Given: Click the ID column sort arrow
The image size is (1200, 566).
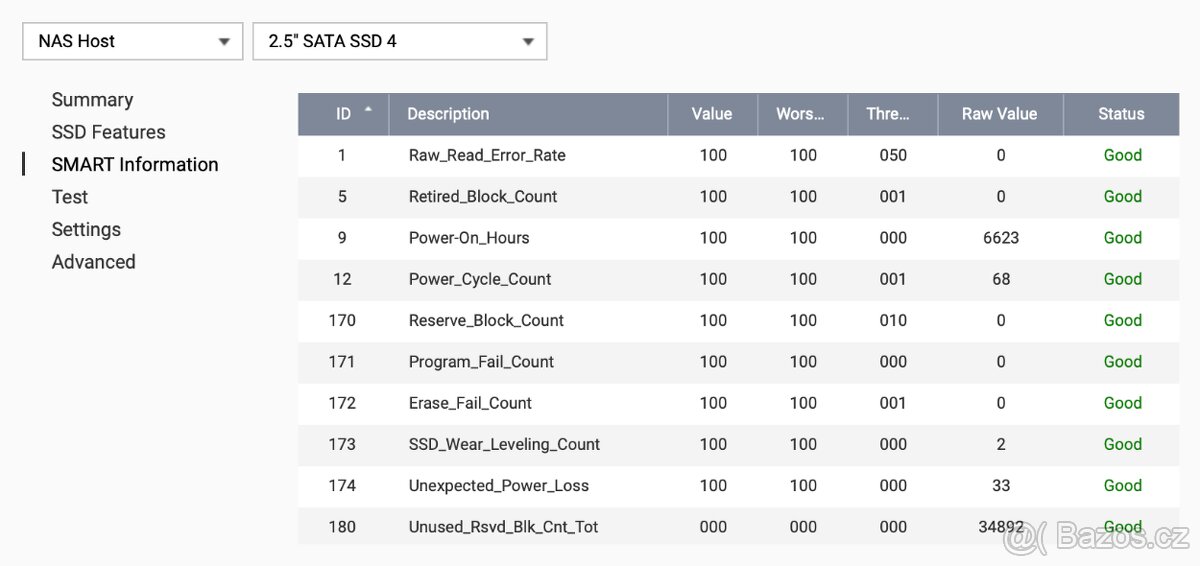Looking at the screenshot, I should (x=368, y=108).
